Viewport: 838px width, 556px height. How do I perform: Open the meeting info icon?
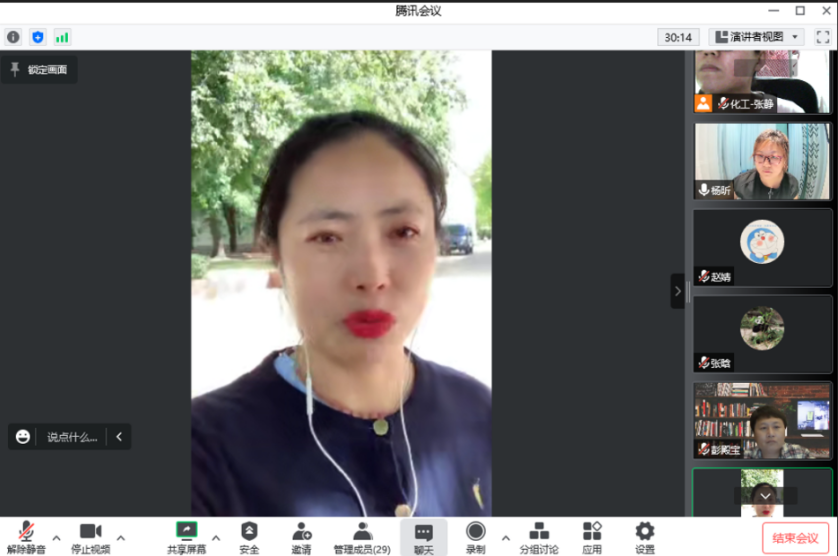tap(13, 37)
